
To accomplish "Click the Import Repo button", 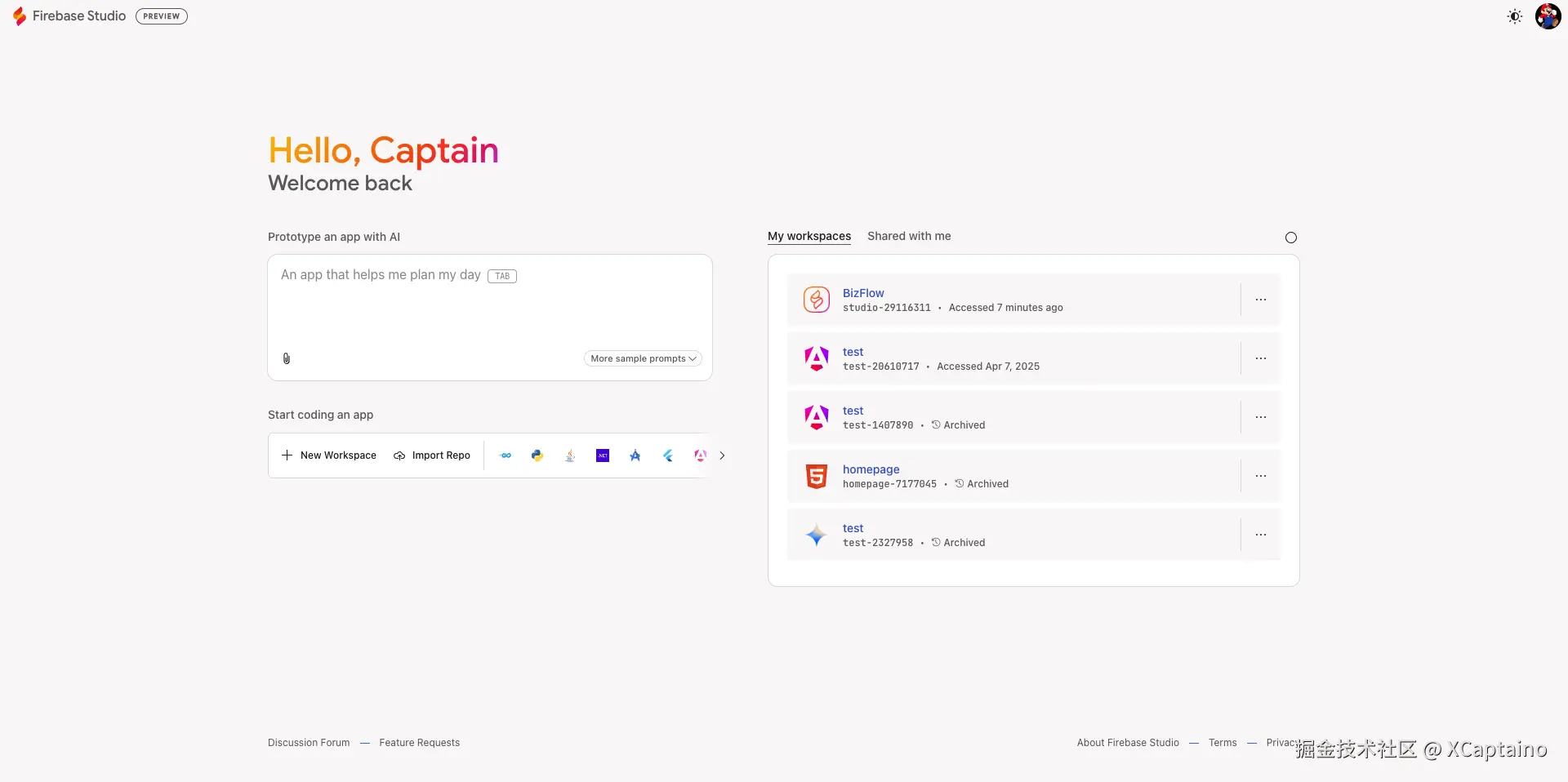I will click(x=432, y=455).
